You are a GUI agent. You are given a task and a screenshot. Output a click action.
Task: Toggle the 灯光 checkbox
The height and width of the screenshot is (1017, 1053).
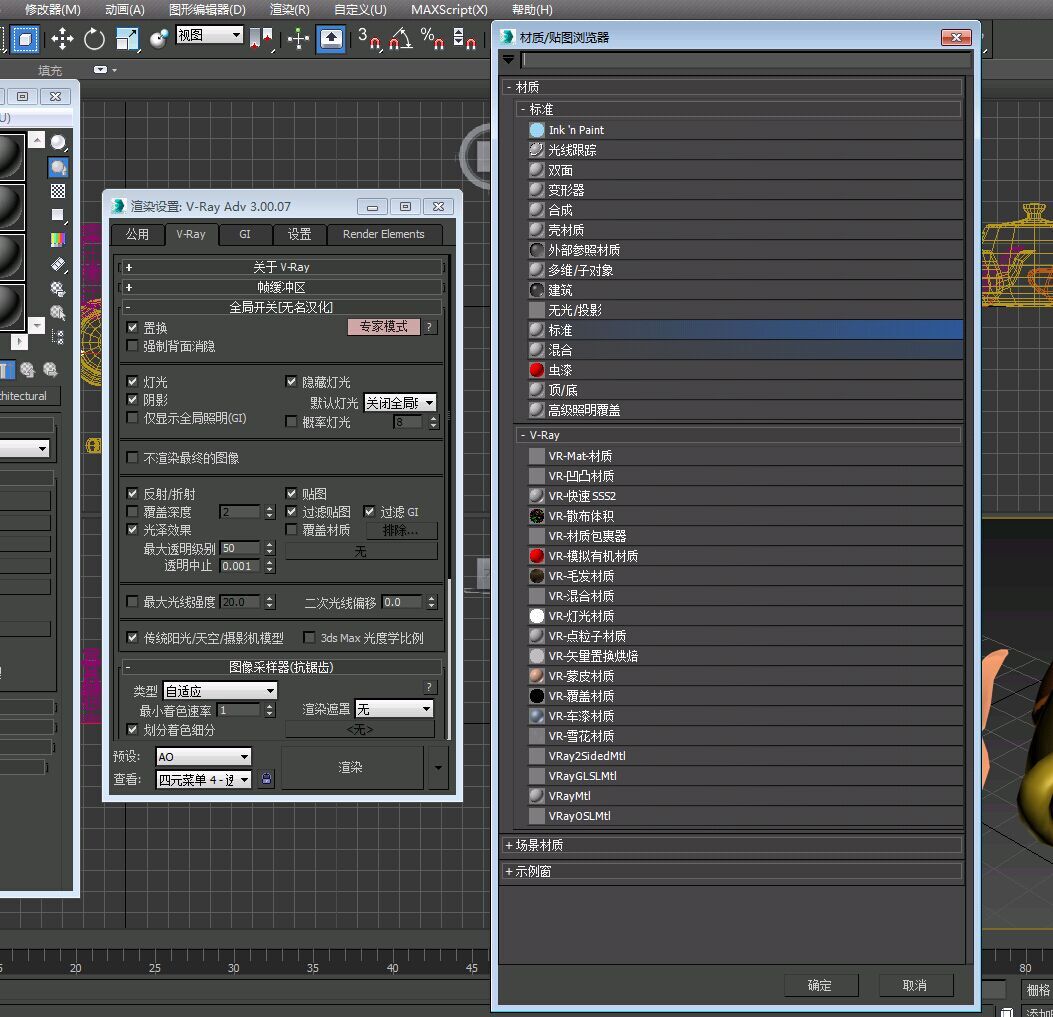click(x=132, y=382)
